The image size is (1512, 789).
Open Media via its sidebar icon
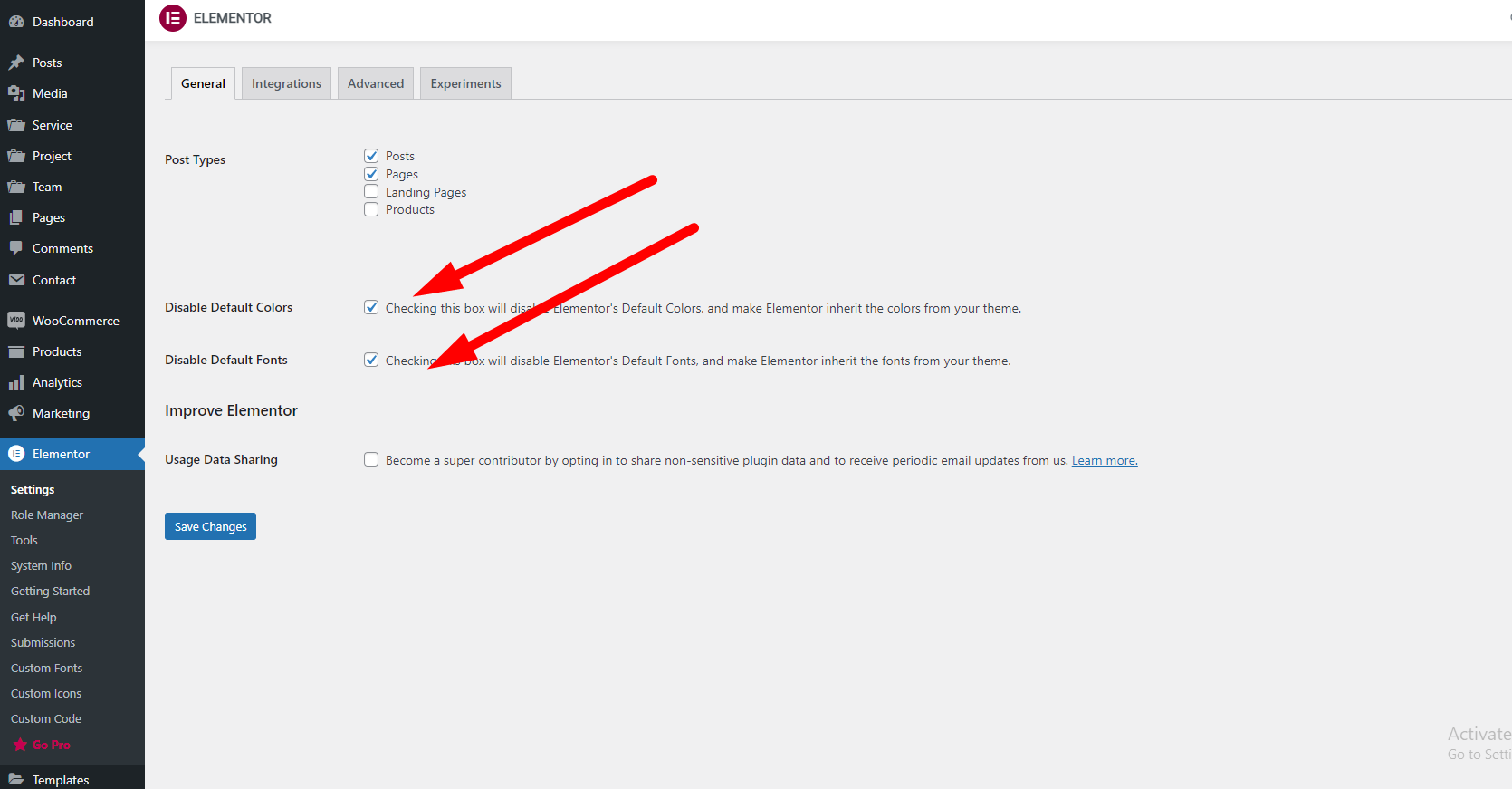coord(16,93)
